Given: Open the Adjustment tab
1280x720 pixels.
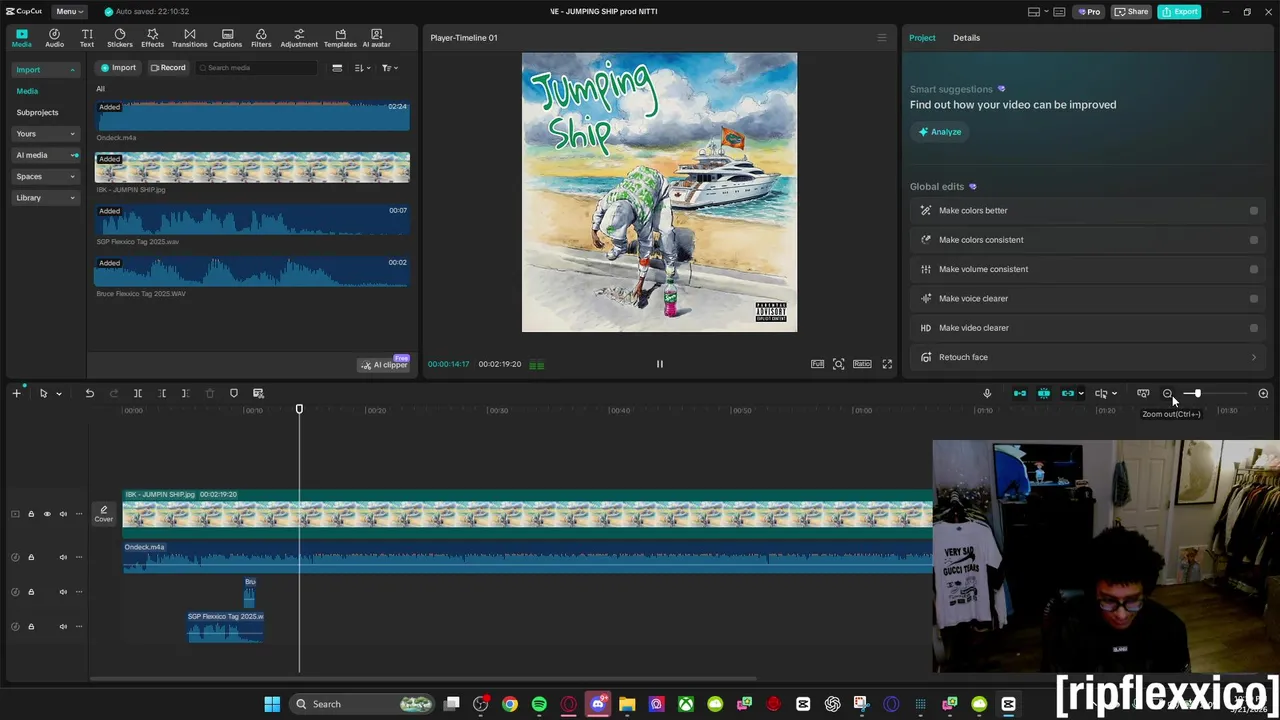Looking at the screenshot, I should click(299, 38).
